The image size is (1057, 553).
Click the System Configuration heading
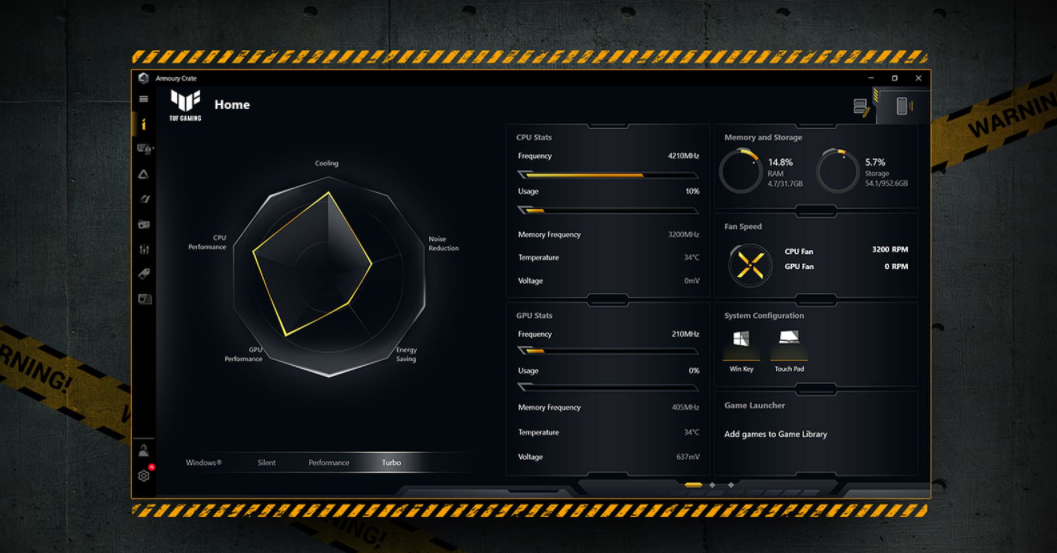(x=764, y=316)
